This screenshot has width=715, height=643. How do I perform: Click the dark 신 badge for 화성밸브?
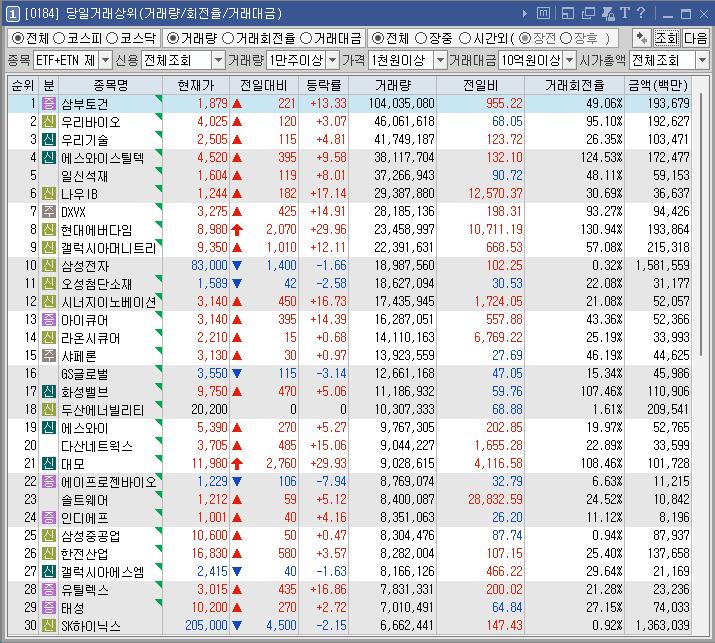[49, 392]
